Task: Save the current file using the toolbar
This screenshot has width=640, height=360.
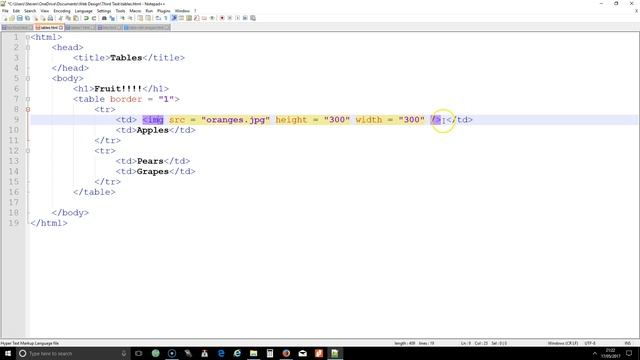Action: (x=20, y=18)
